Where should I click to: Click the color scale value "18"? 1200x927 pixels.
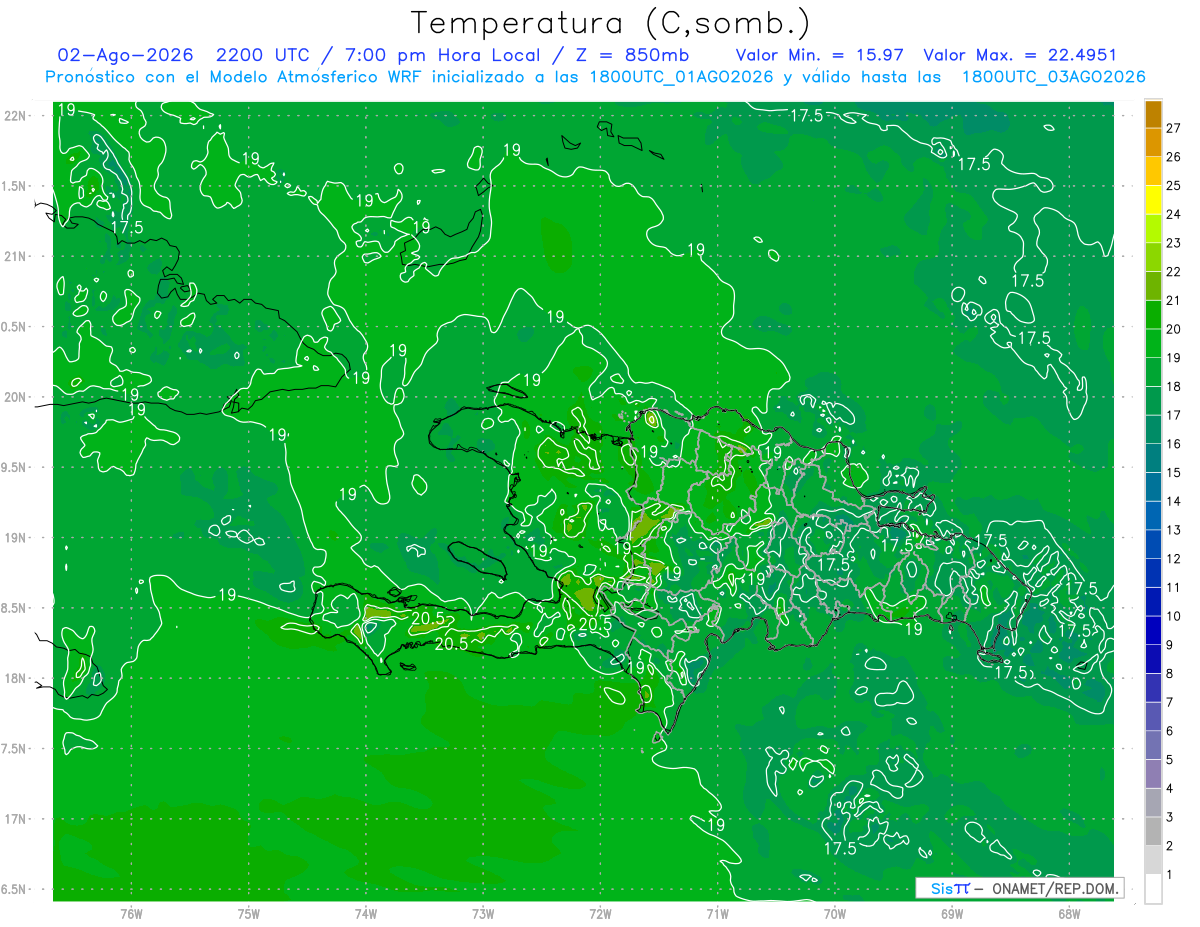click(x=1173, y=386)
